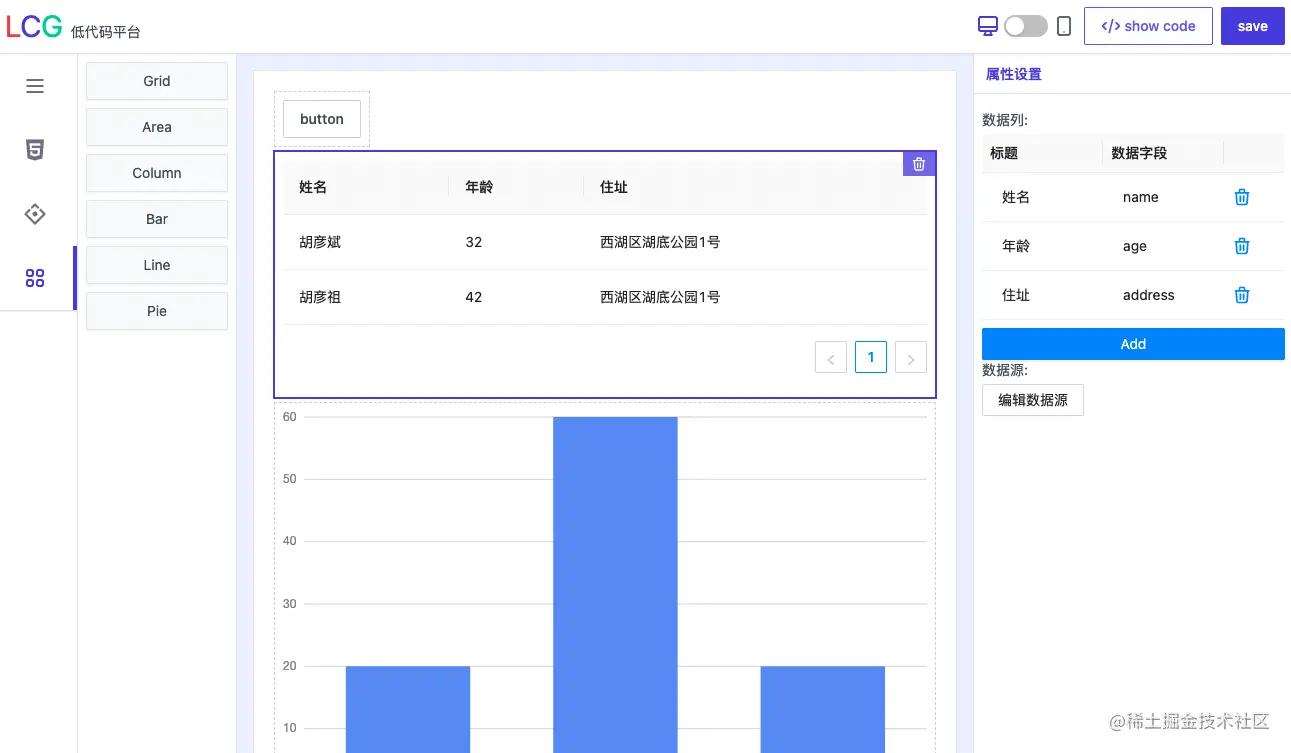Select page 1 in pagination
The image size is (1291, 753).
(x=871, y=357)
